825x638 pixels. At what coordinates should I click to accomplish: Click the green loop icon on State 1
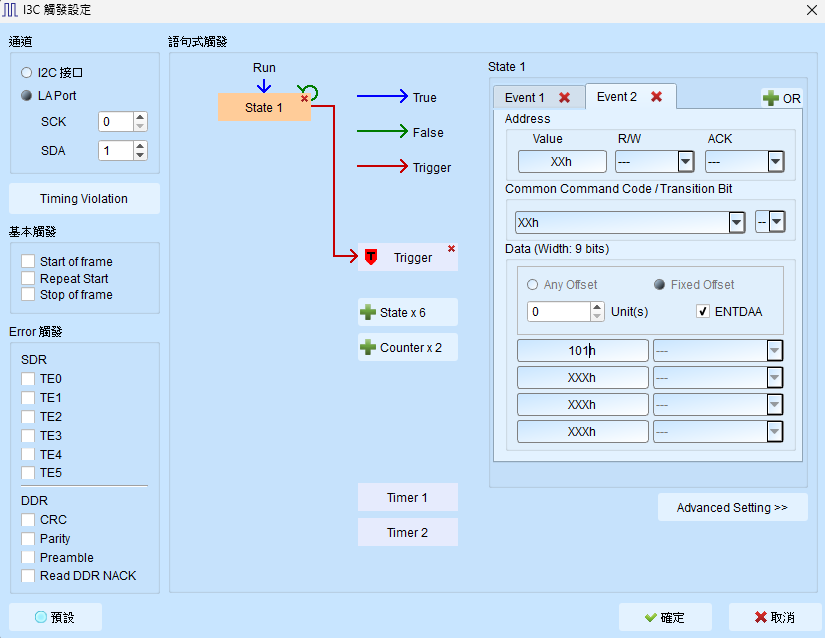(310, 93)
